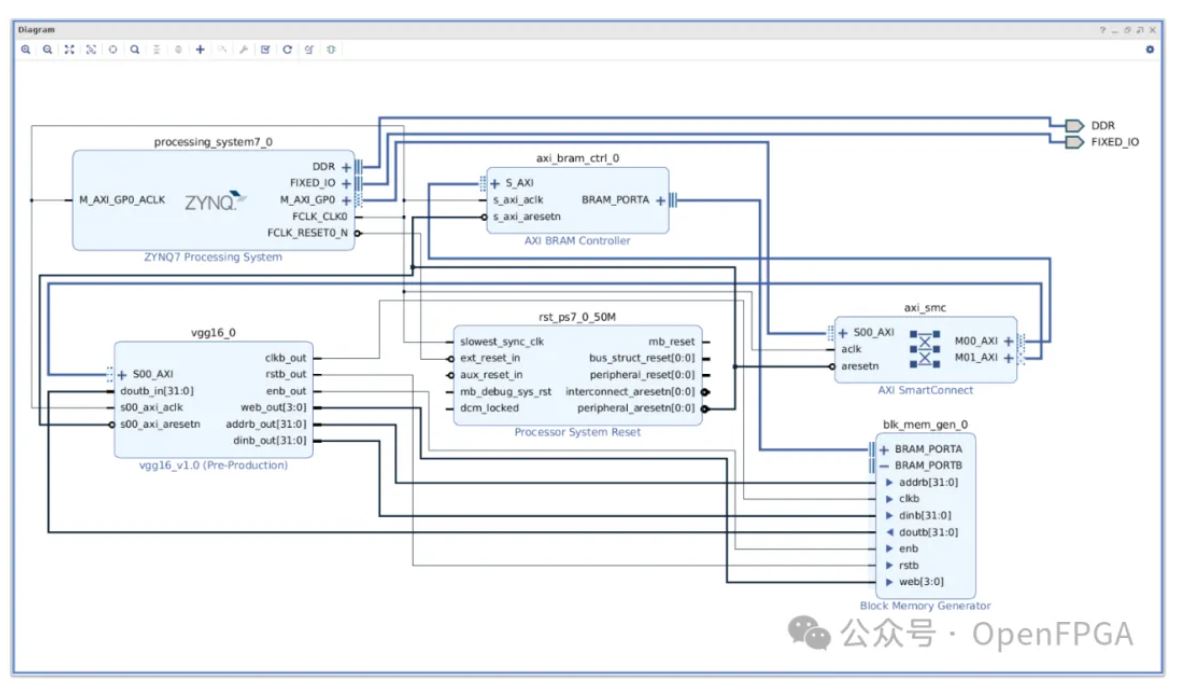Select the M_AXI_GP0_ACLK pin
This screenshot has height=696, width=1179.
pyautogui.click(x=122, y=200)
